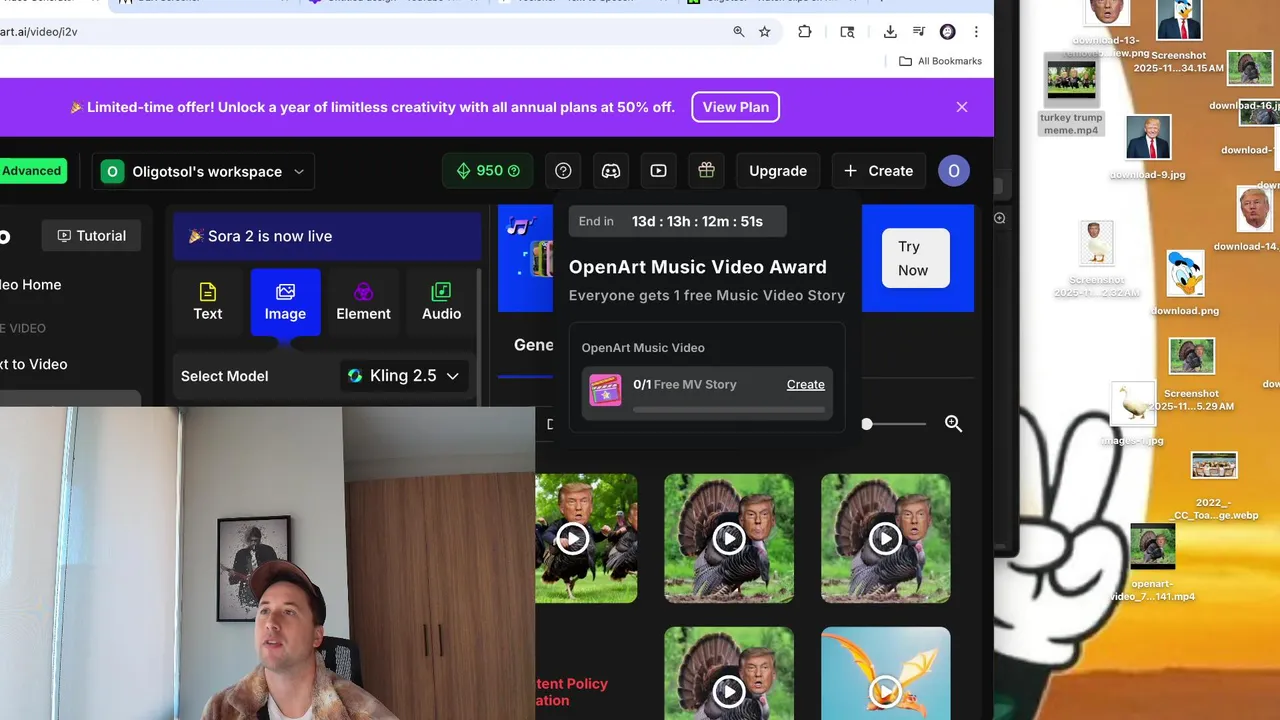Click the countdown timer 13d : 13h : 12m

[697, 221]
